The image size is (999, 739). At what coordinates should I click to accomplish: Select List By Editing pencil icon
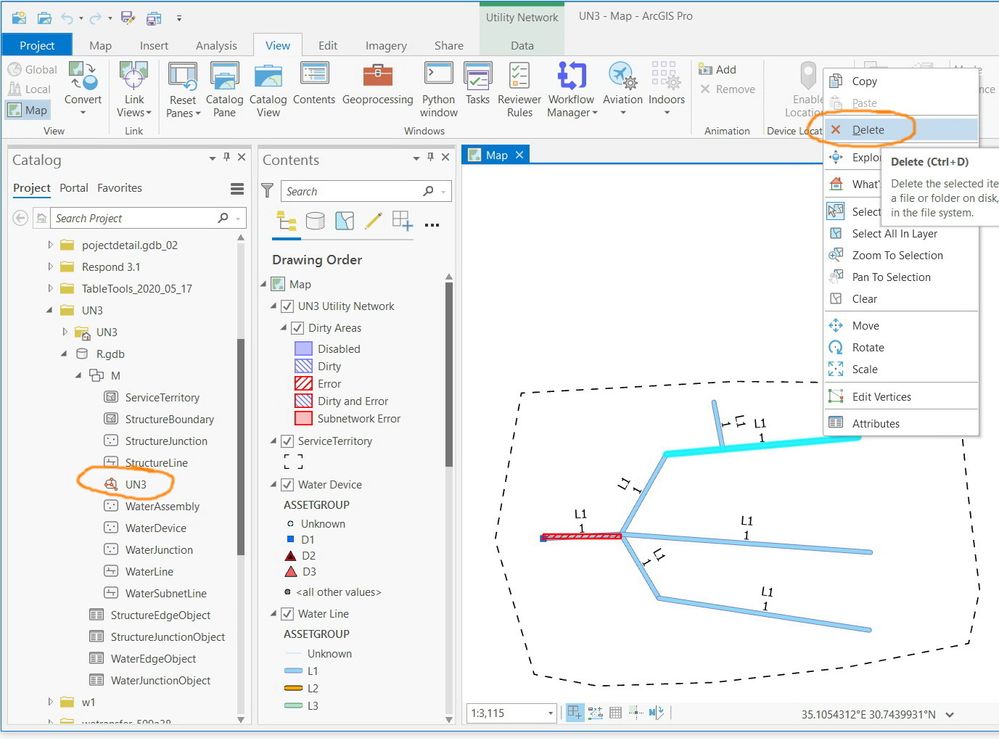click(x=373, y=221)
